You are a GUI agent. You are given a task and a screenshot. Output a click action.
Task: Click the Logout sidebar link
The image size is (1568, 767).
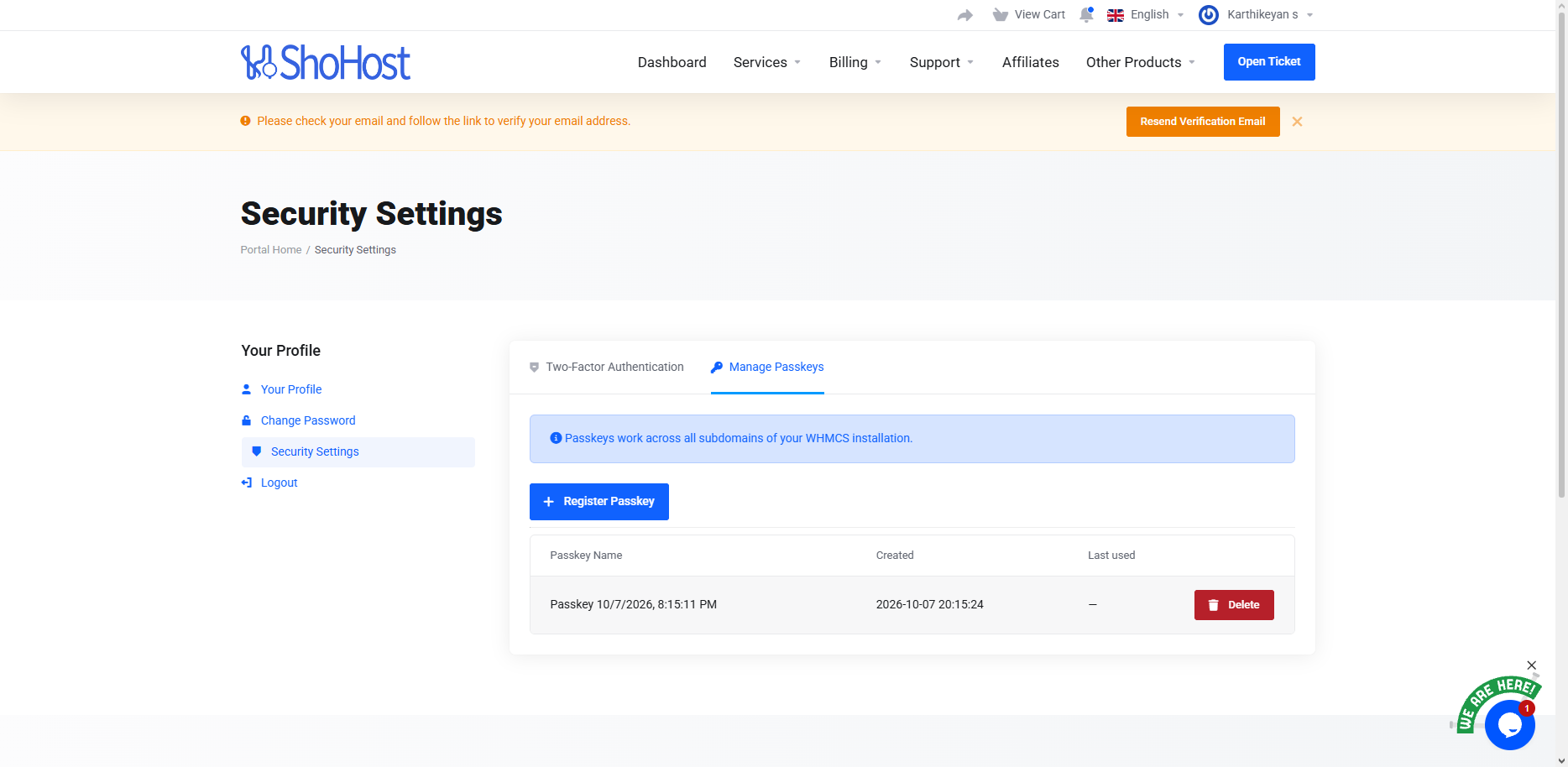[x=279, y=483]
